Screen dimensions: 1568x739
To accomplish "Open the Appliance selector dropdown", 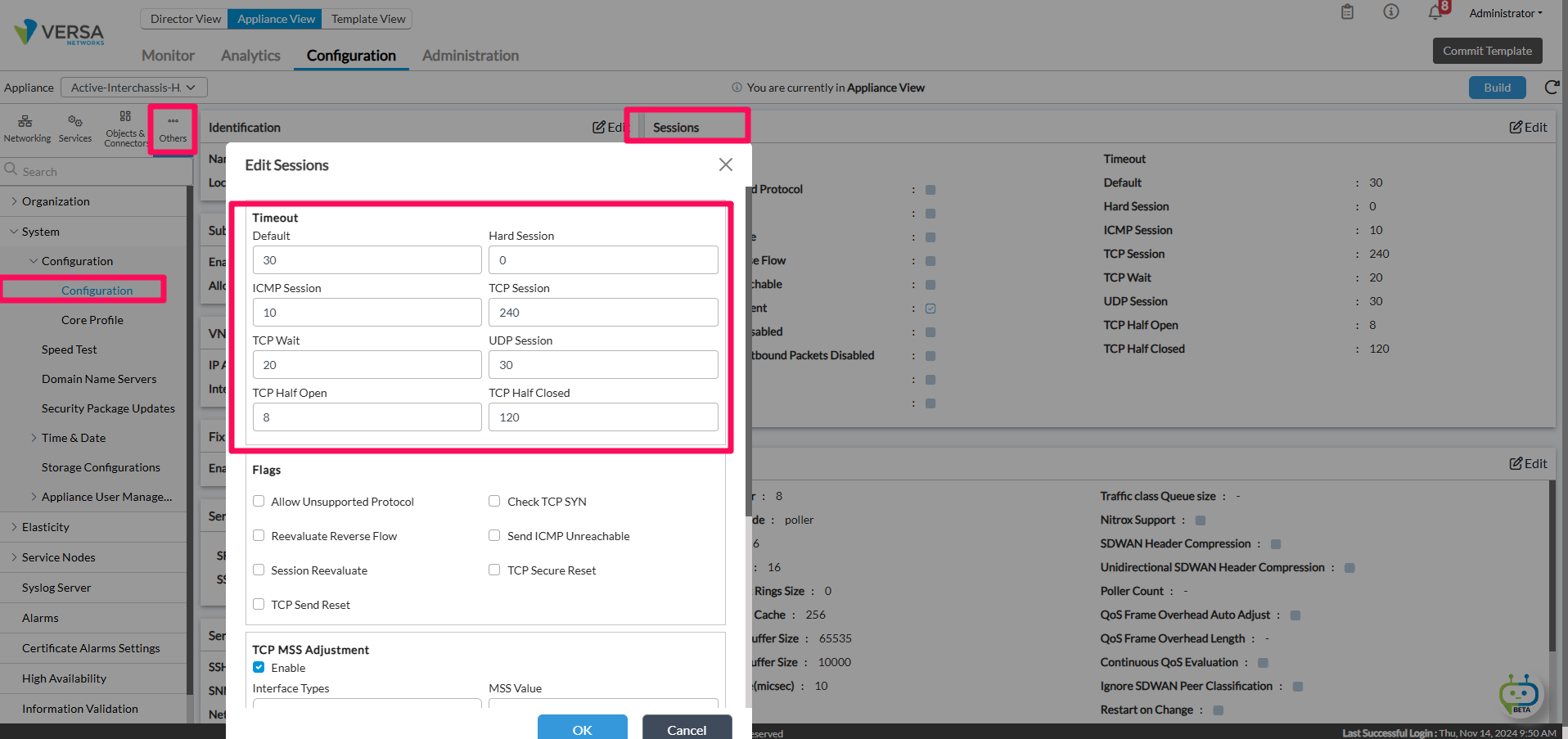I will pyautogui.click(x=134, y=88).
